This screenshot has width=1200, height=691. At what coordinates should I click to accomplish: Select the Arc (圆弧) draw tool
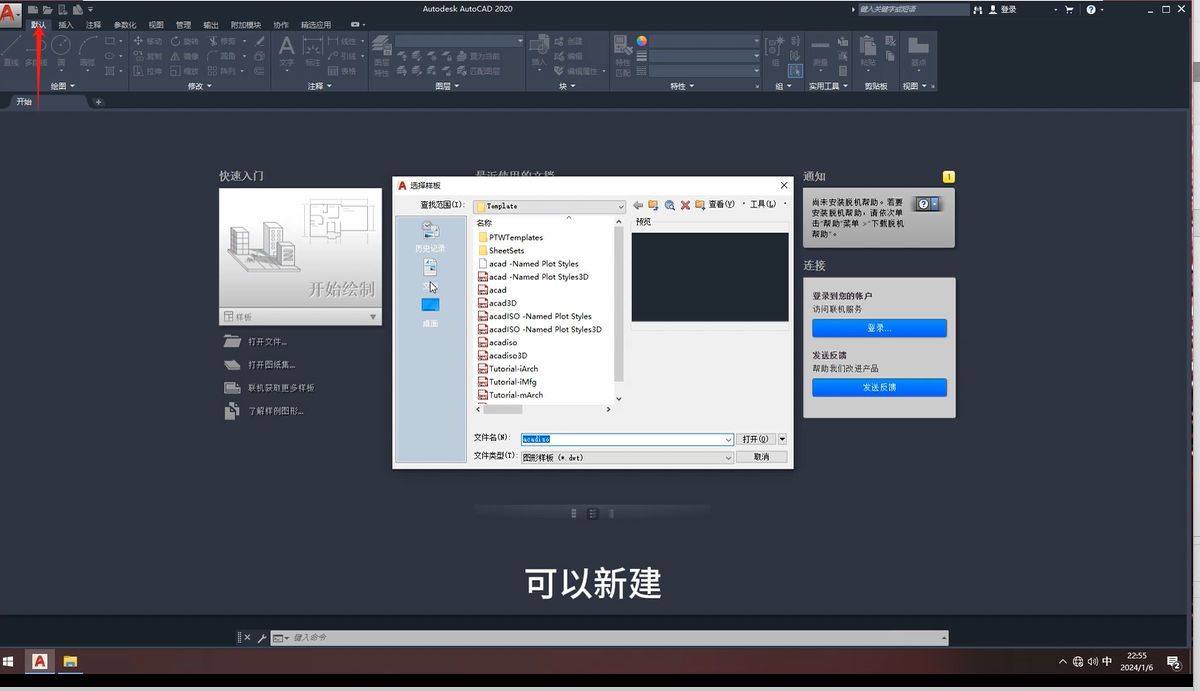pyautogui.click(x=88, y=50)
